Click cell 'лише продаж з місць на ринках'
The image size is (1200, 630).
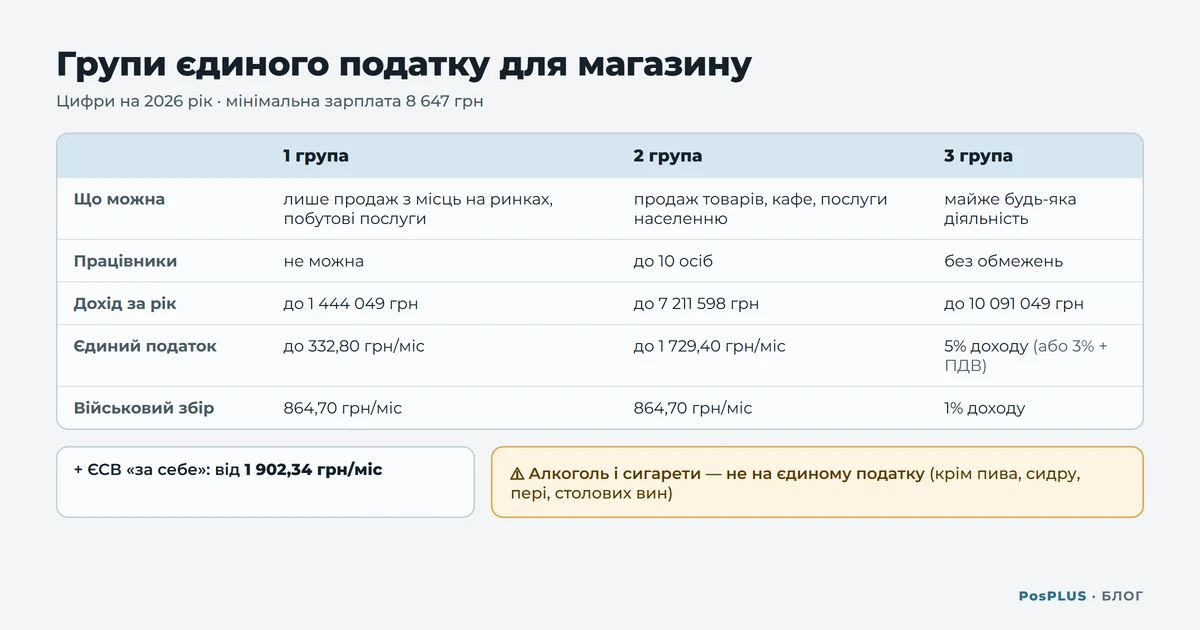418,209
